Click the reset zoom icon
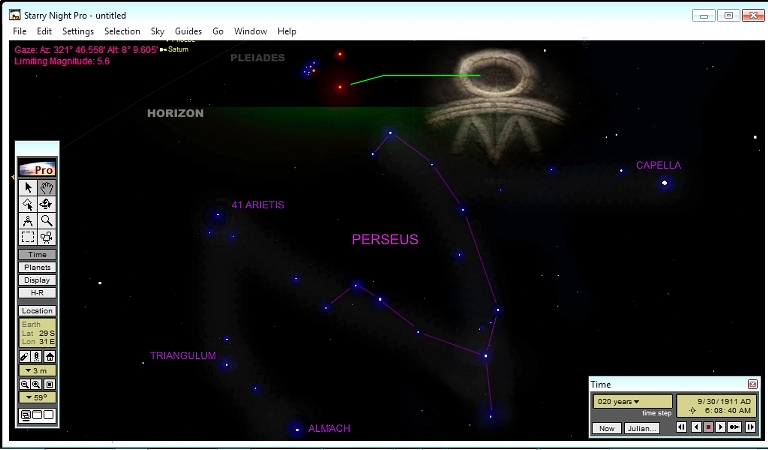This screenshot has width=768, height=450. pyautogui.click(x=49, y=384)
